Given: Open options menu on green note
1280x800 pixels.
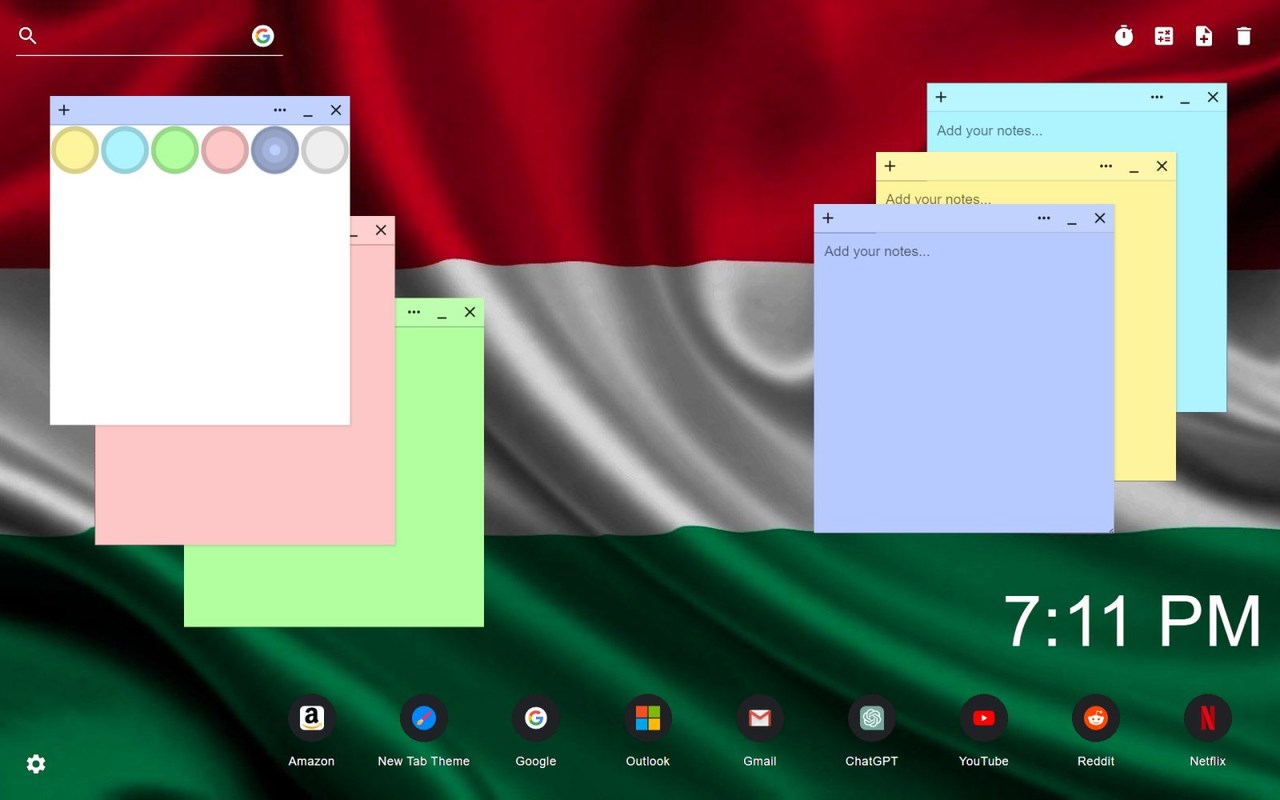Looking at the screenshot, I should [414, 312].
